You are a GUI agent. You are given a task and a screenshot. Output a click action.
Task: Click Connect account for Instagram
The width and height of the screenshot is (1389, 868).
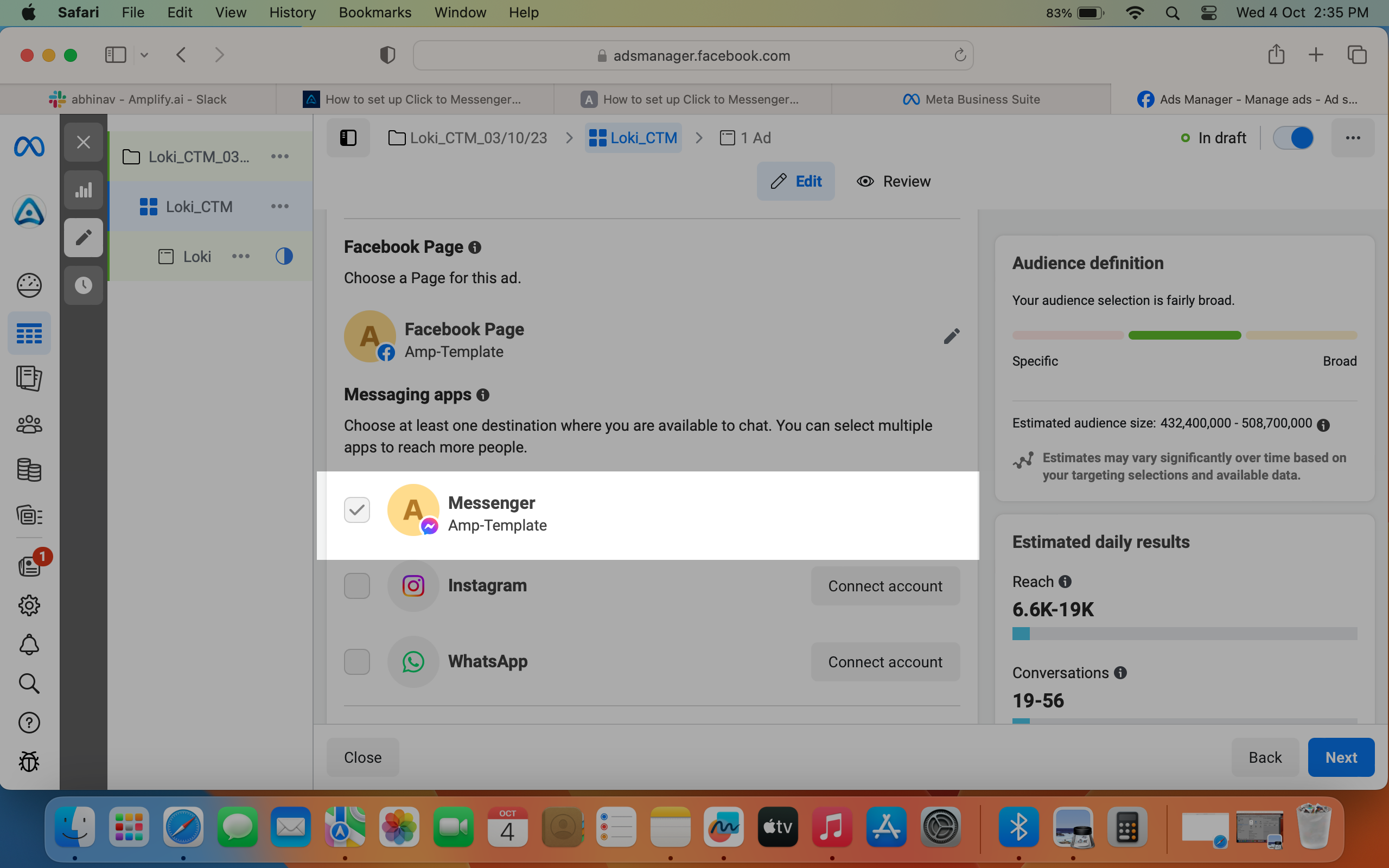click(885, 585)
